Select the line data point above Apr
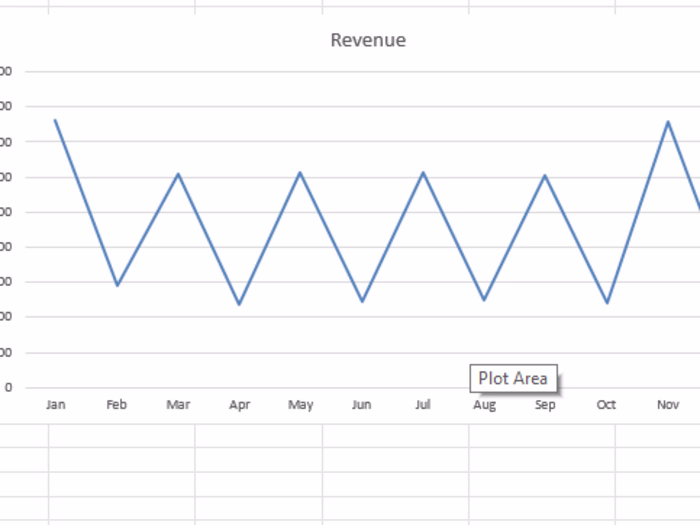Viewport: 700px width, 525px height. pyautogui.click(x=239, y=304)
